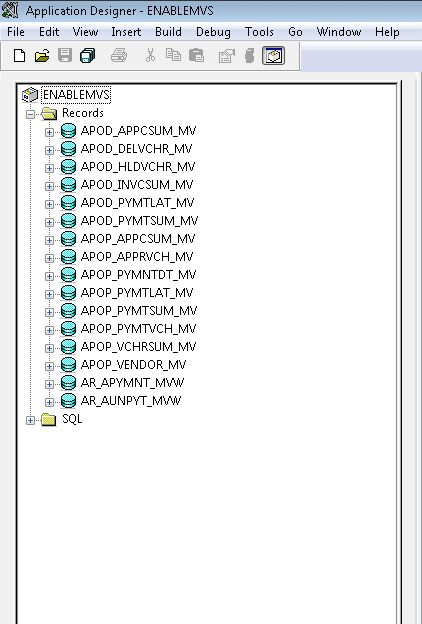Select the SQL folder label
This screenshot has height=624, width=422.
(72, 419)
